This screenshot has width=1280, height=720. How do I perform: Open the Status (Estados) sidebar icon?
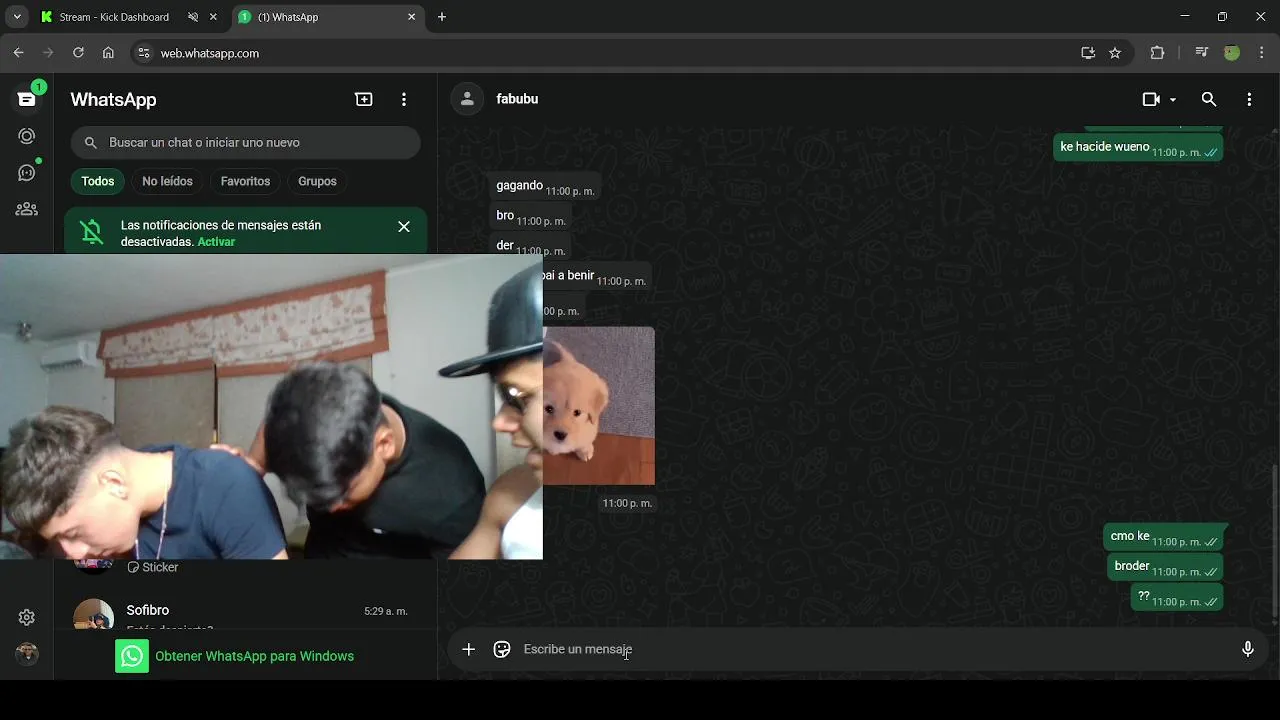(x=27, y=136)
